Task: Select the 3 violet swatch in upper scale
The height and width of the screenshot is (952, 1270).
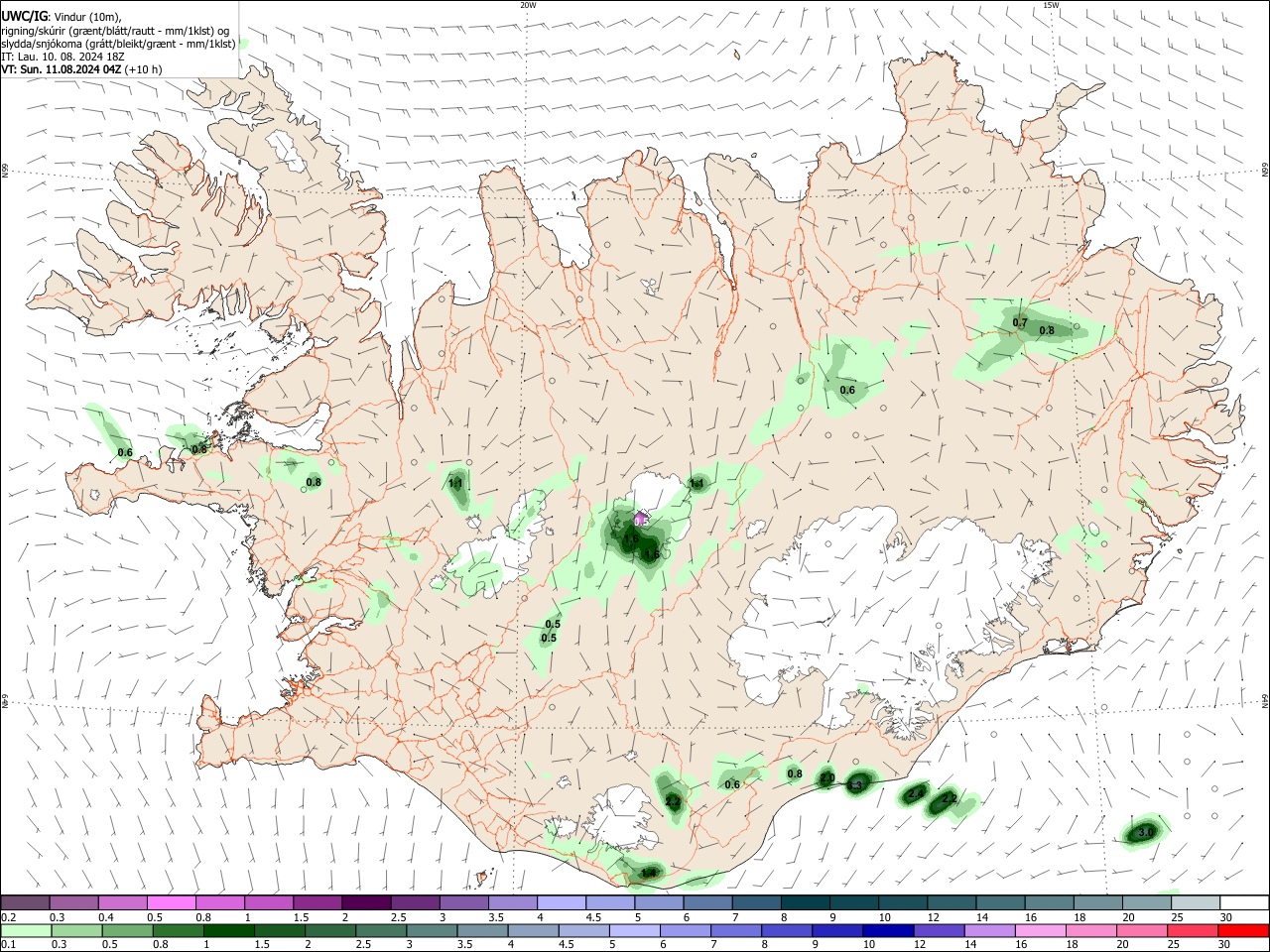Action: pyautogui.click(x=464, y=902)
